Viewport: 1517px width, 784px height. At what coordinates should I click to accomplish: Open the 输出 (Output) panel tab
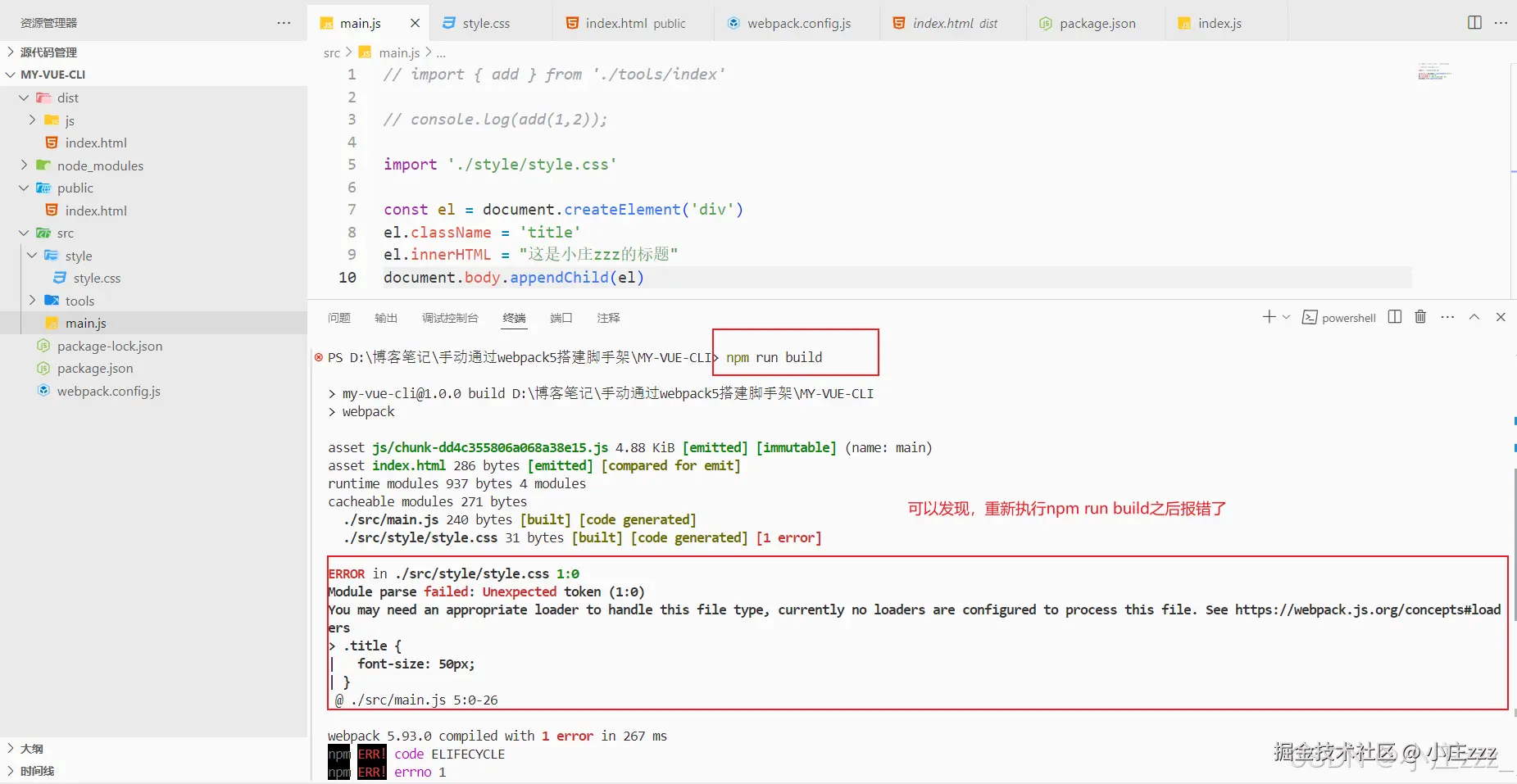click(x=386, y=318)
